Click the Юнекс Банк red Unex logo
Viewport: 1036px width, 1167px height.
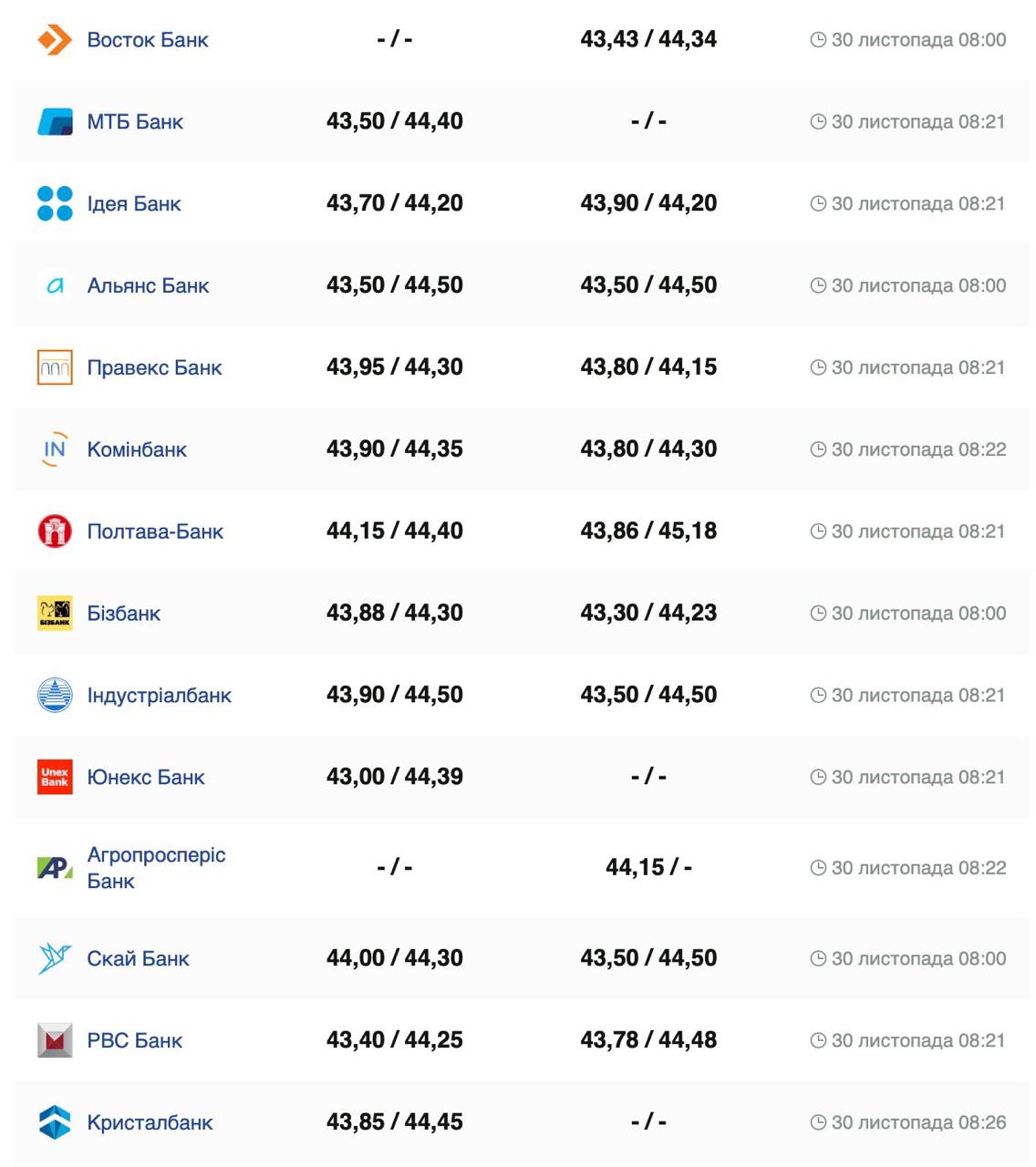tap(55, 777)
